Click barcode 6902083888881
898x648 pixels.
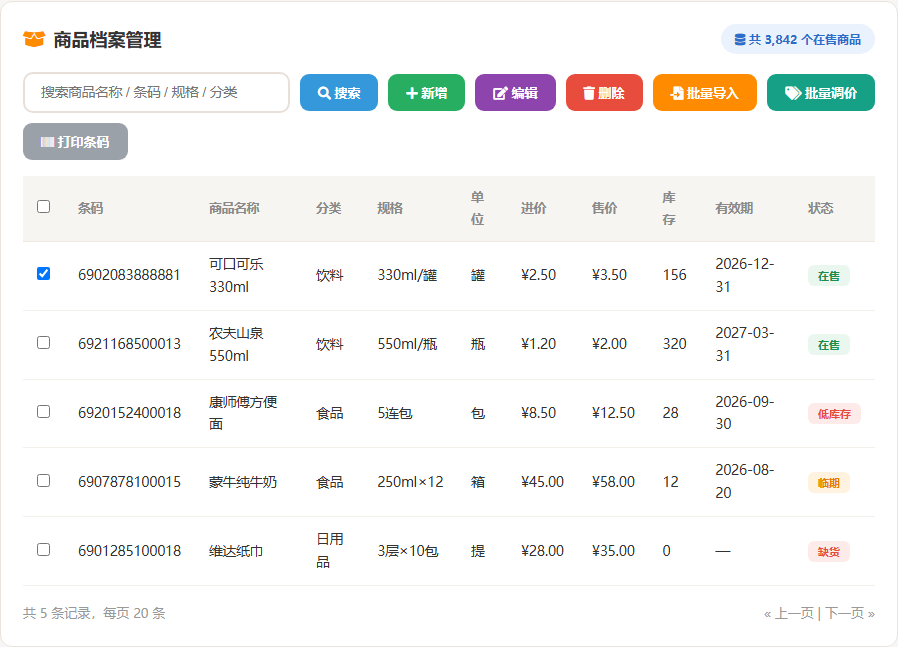[129, 275]
